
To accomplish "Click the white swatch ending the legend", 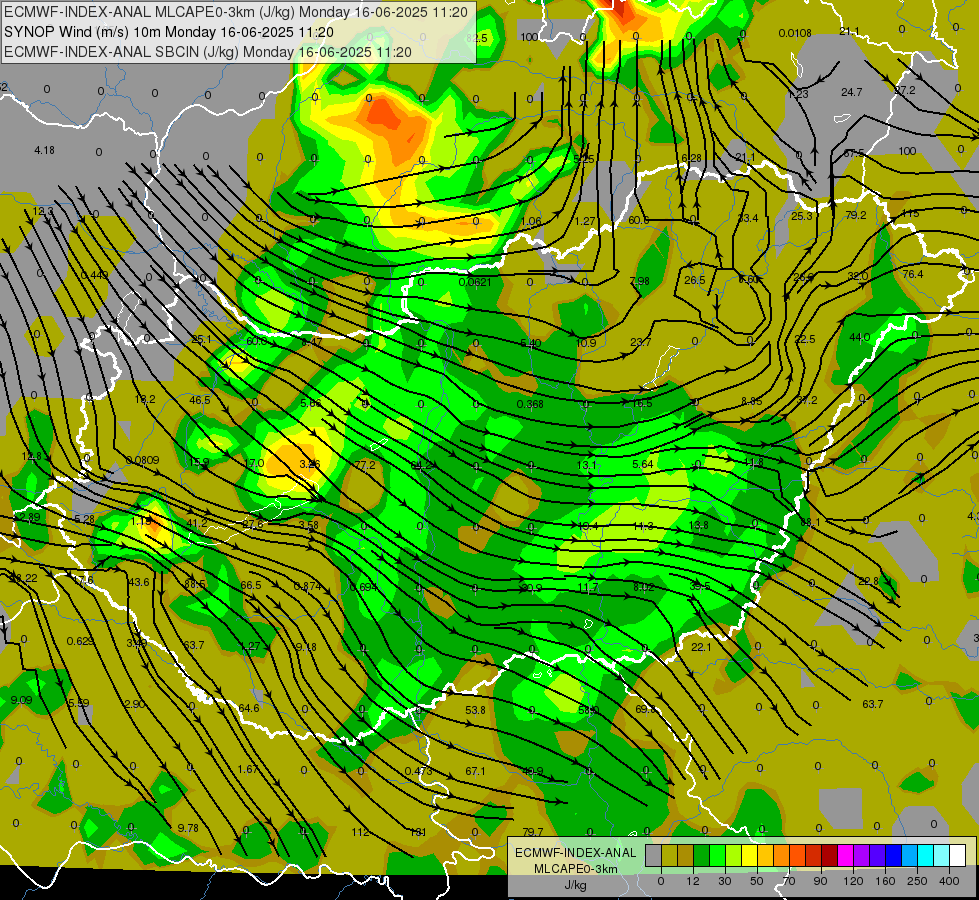I will click(958, 856).
